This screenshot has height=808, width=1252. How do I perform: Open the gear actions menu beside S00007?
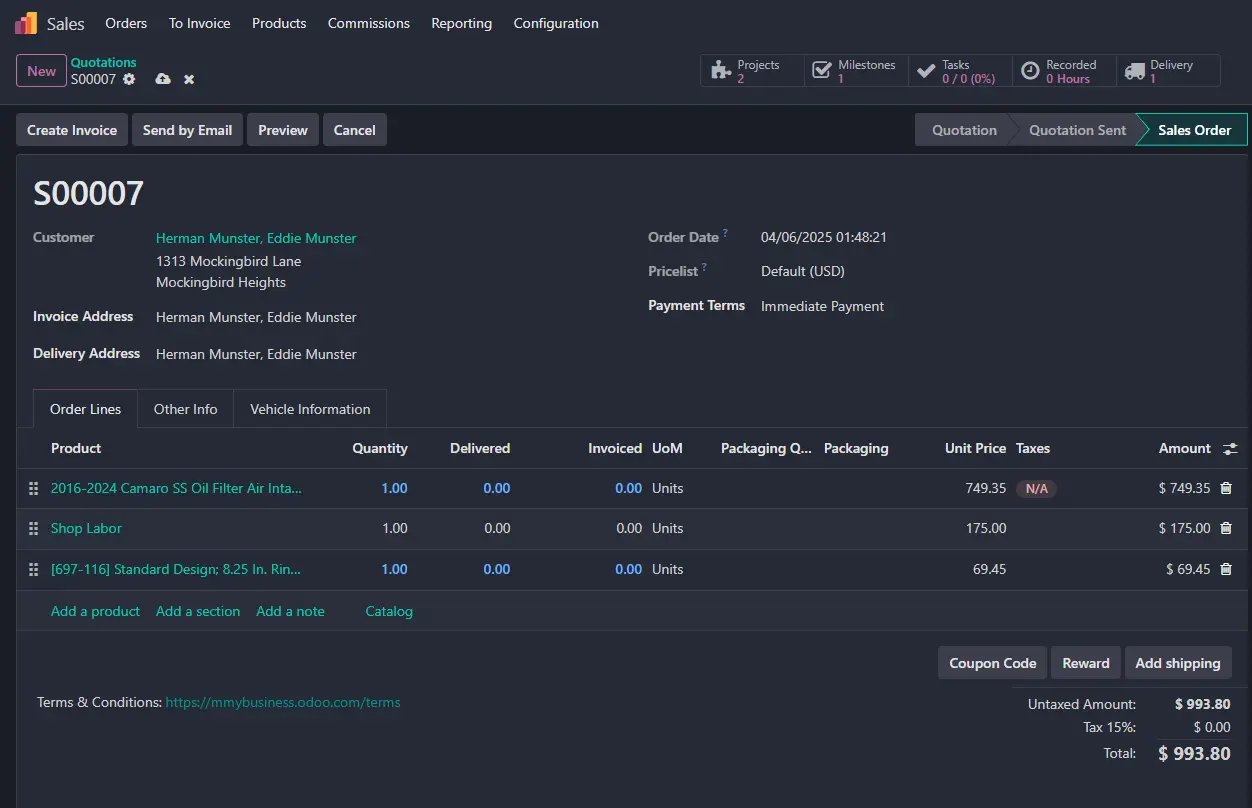[129, 79]
